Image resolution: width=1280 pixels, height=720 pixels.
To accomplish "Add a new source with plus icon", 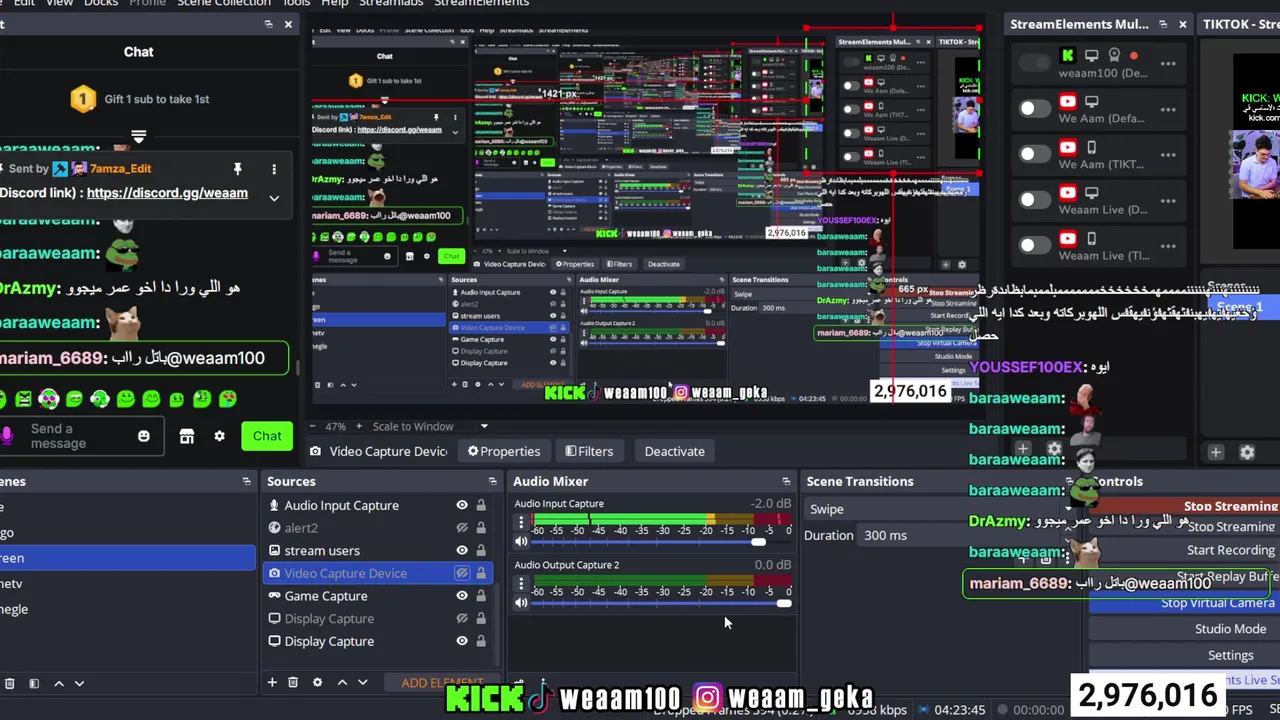I will (272, 682).
